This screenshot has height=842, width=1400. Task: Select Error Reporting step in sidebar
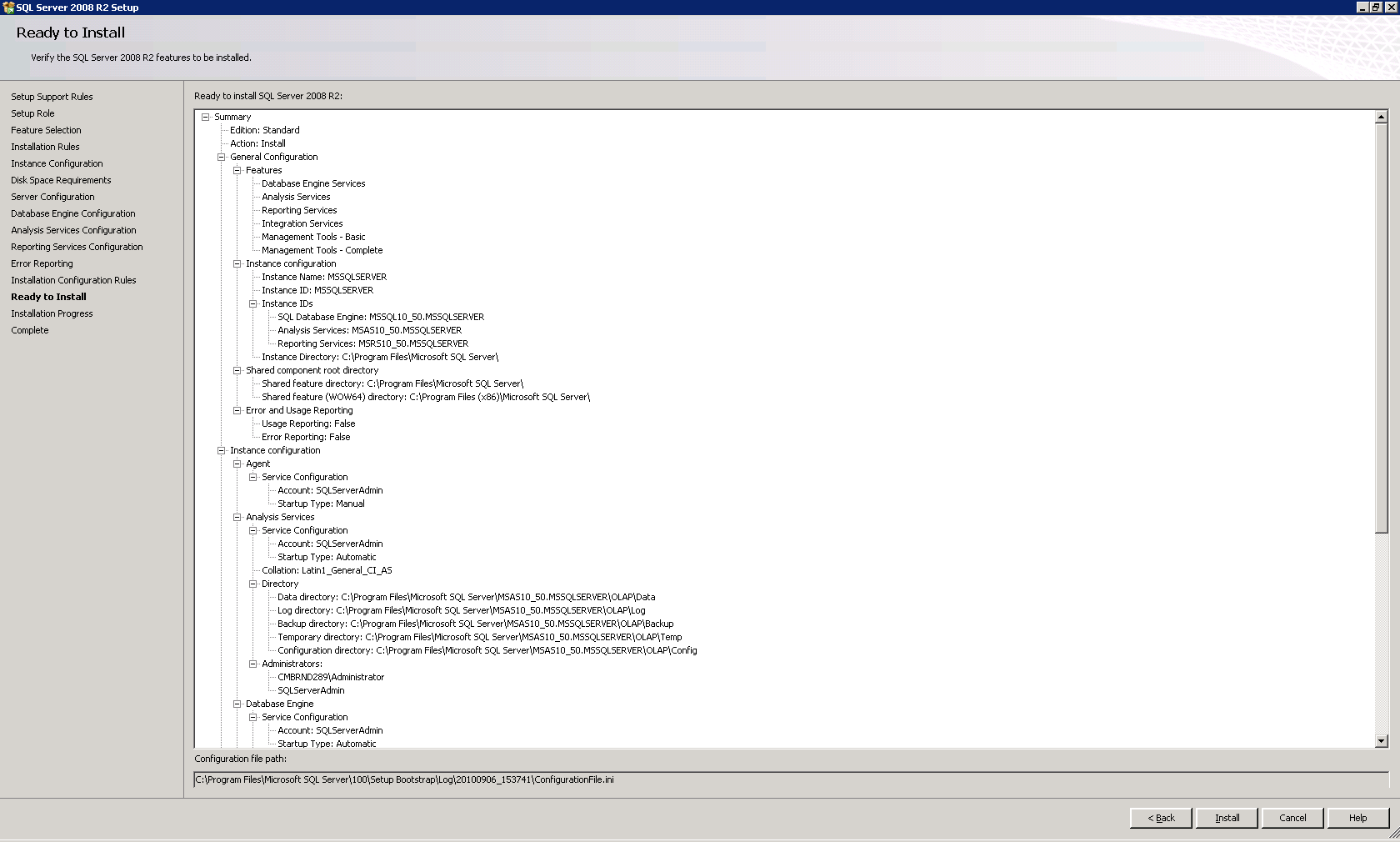(x=42, y=263)
